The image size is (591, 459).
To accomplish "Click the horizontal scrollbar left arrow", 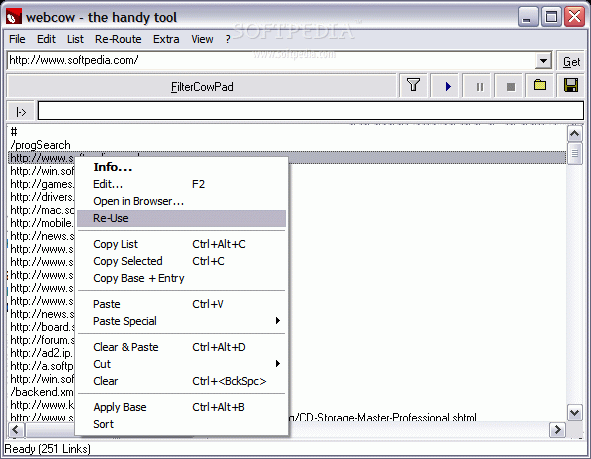I will [x=16, y=429].
